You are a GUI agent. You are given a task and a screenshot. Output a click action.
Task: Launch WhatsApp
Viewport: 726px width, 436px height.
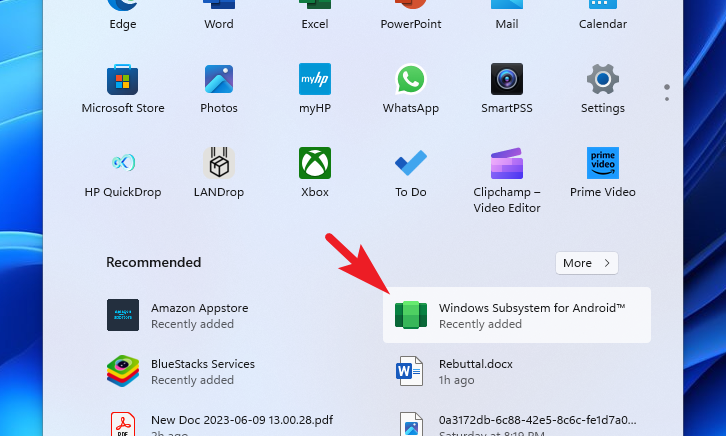[411, 89]
